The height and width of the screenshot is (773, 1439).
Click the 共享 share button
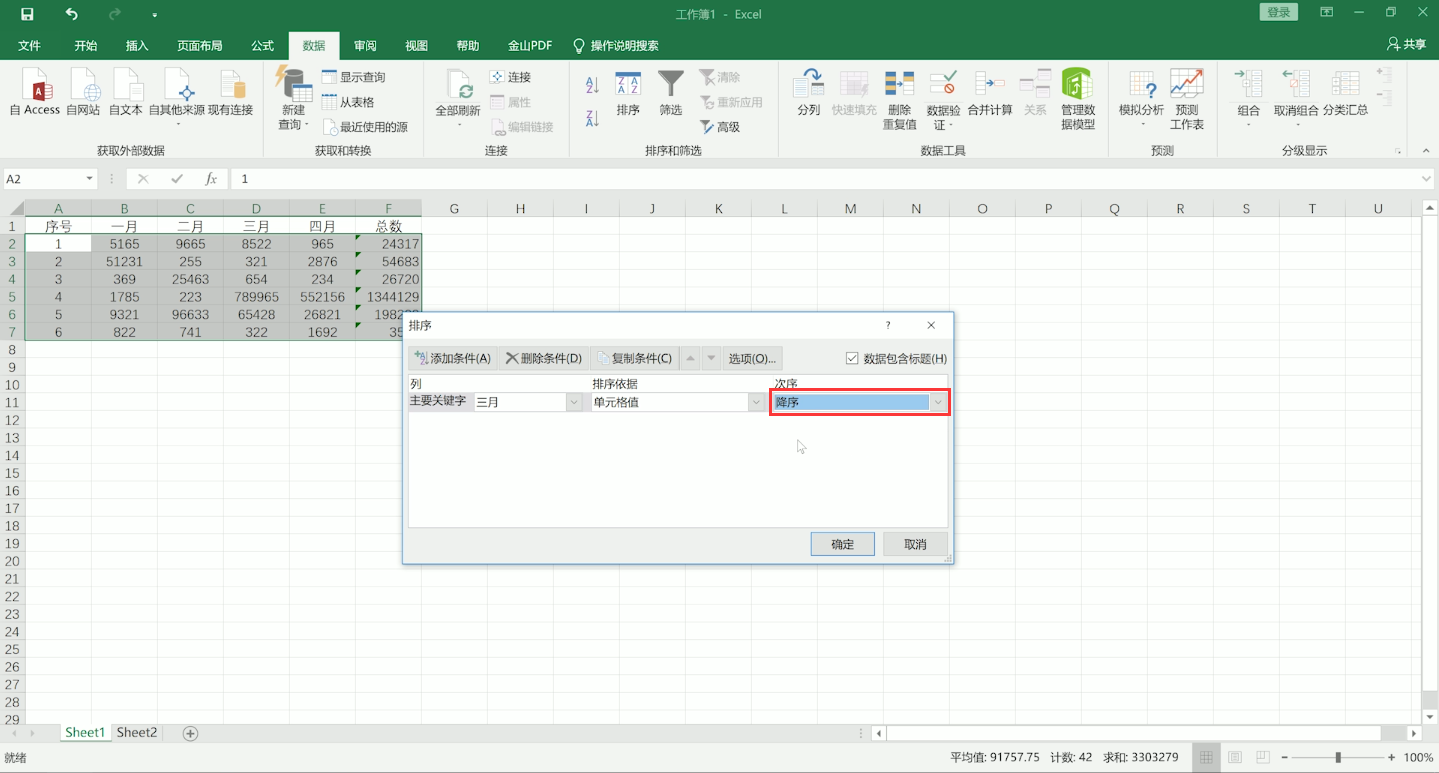coord(1406,45)
